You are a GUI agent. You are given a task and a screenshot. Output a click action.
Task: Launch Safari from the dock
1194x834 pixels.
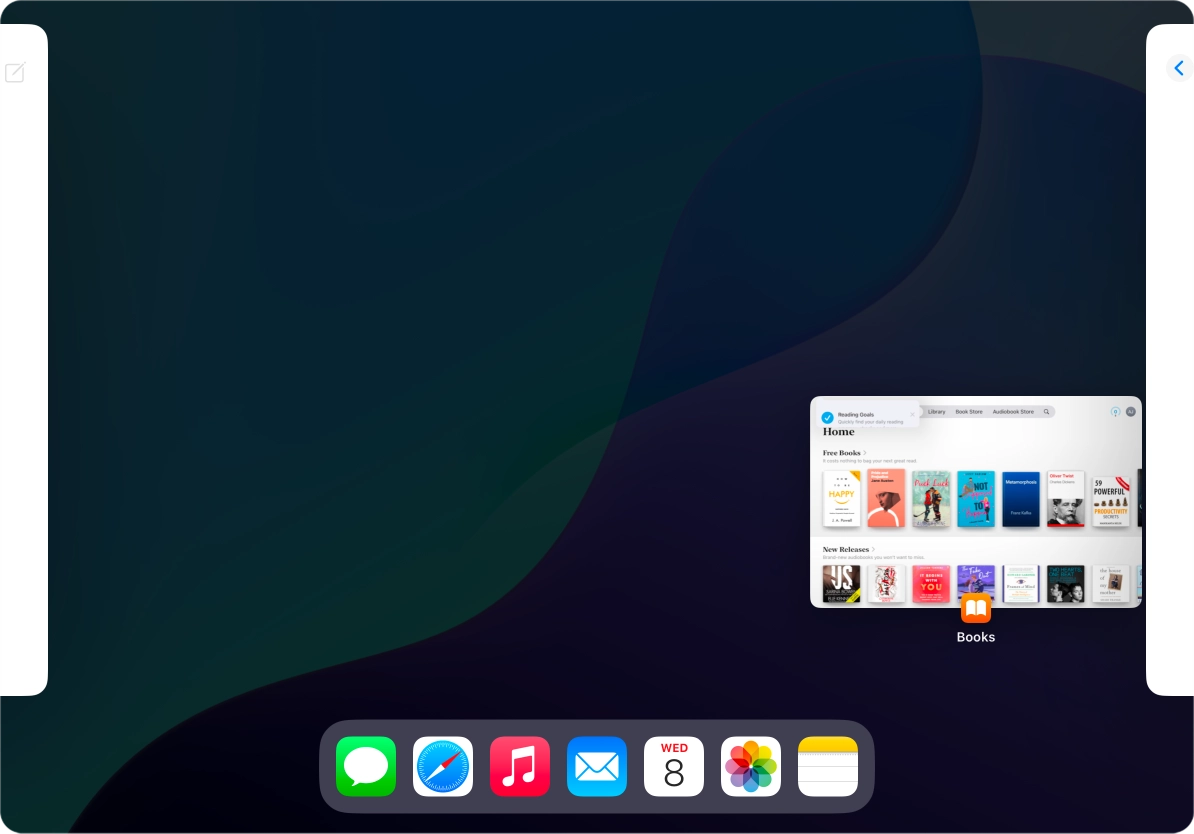pyautogui.click(x=443, y=766)
